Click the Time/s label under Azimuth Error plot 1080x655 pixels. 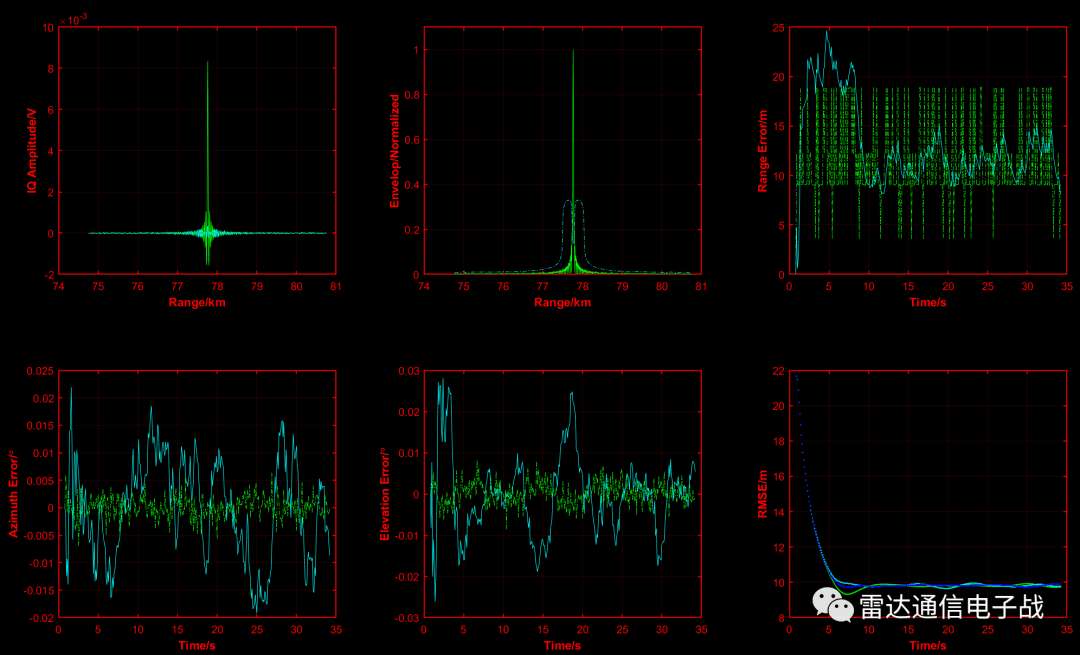click(197, 645)
